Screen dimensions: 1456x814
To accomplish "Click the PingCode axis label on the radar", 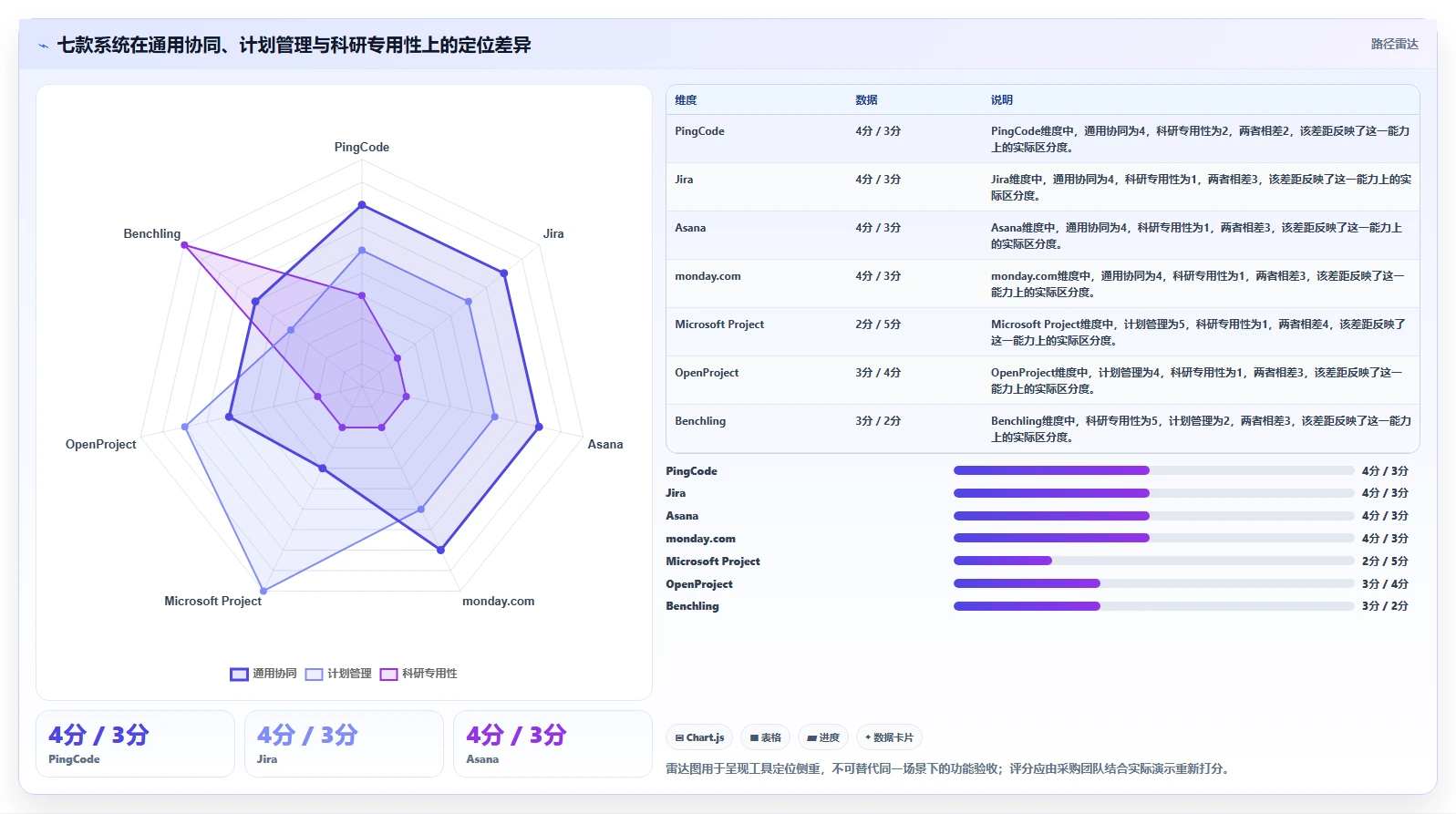I will coord(362,147).
